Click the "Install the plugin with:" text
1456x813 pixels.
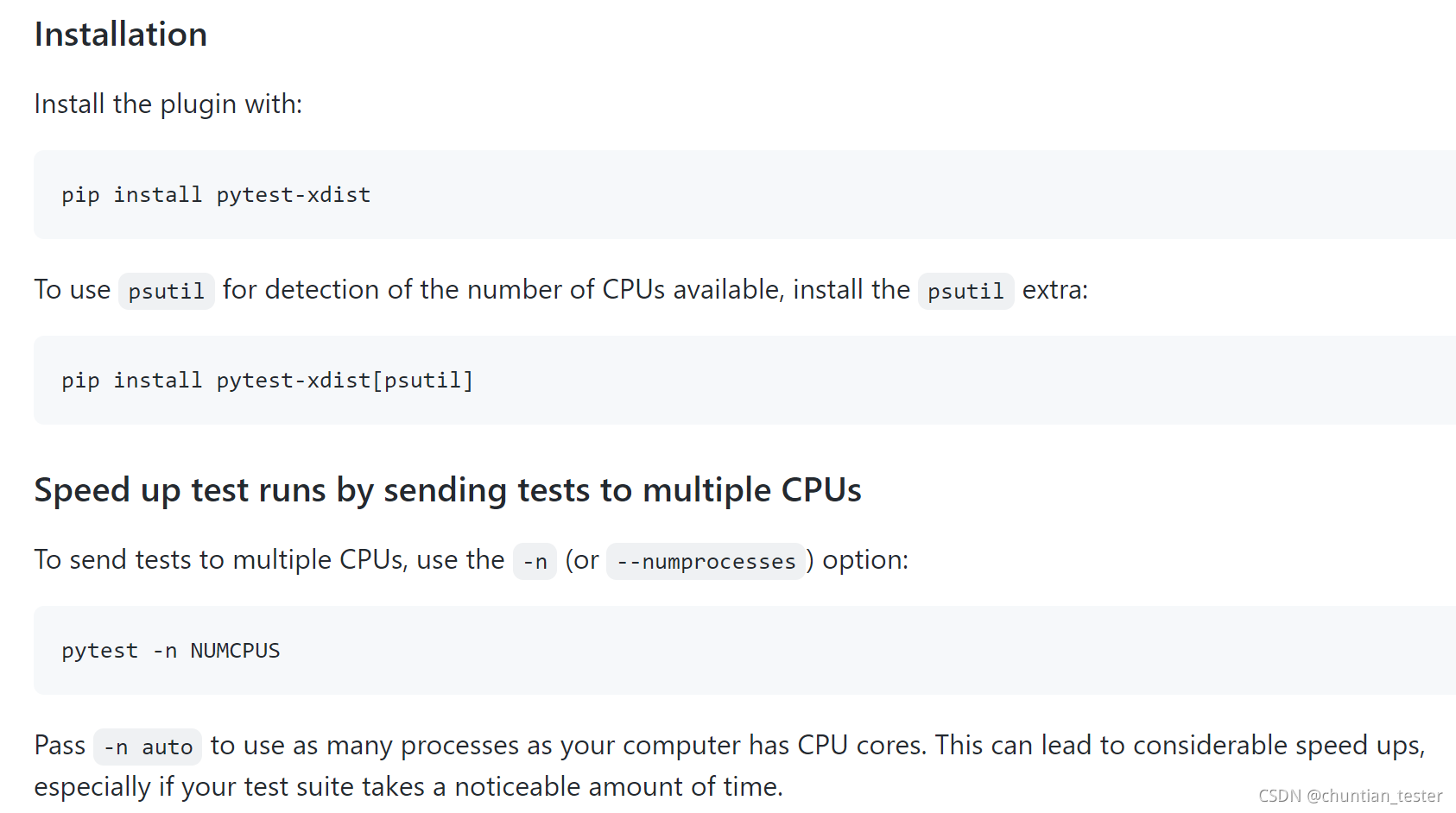coord(168,104)
